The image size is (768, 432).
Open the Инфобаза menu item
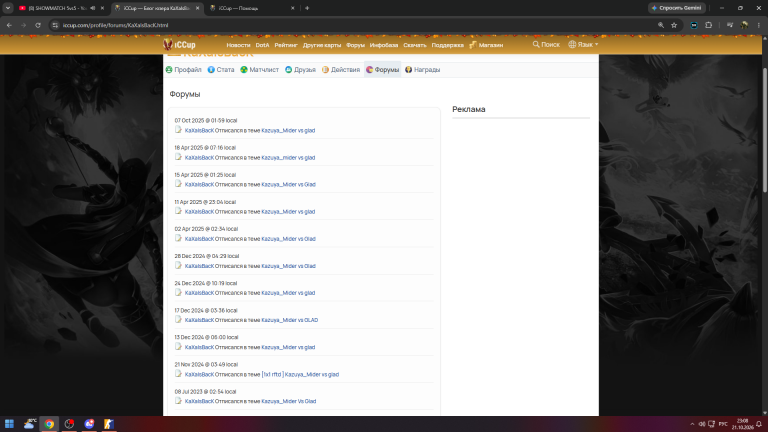pos(384,45)
